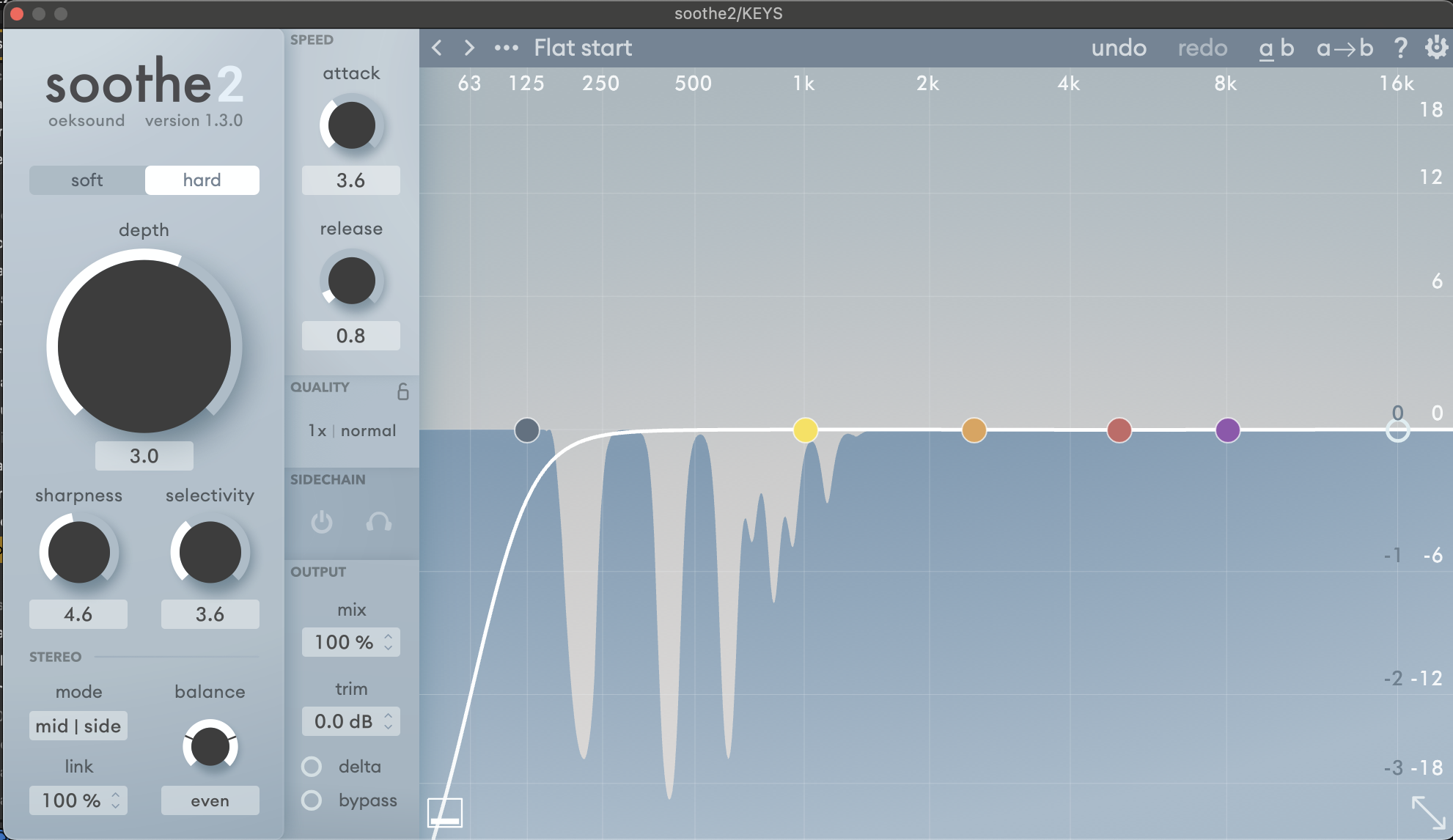Enable the bypass radio button
Viewport: 1453px width, 840px height.
(312, 800)
